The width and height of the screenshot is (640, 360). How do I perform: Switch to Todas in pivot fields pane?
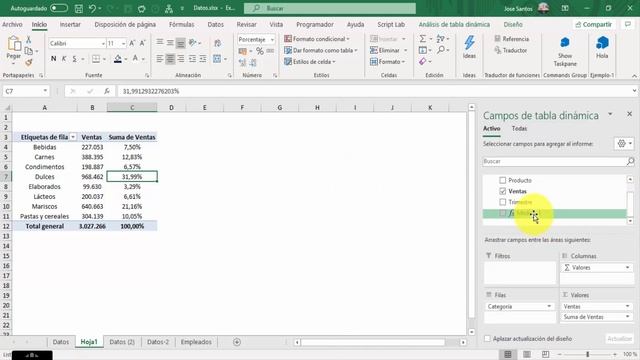[519, 129]
